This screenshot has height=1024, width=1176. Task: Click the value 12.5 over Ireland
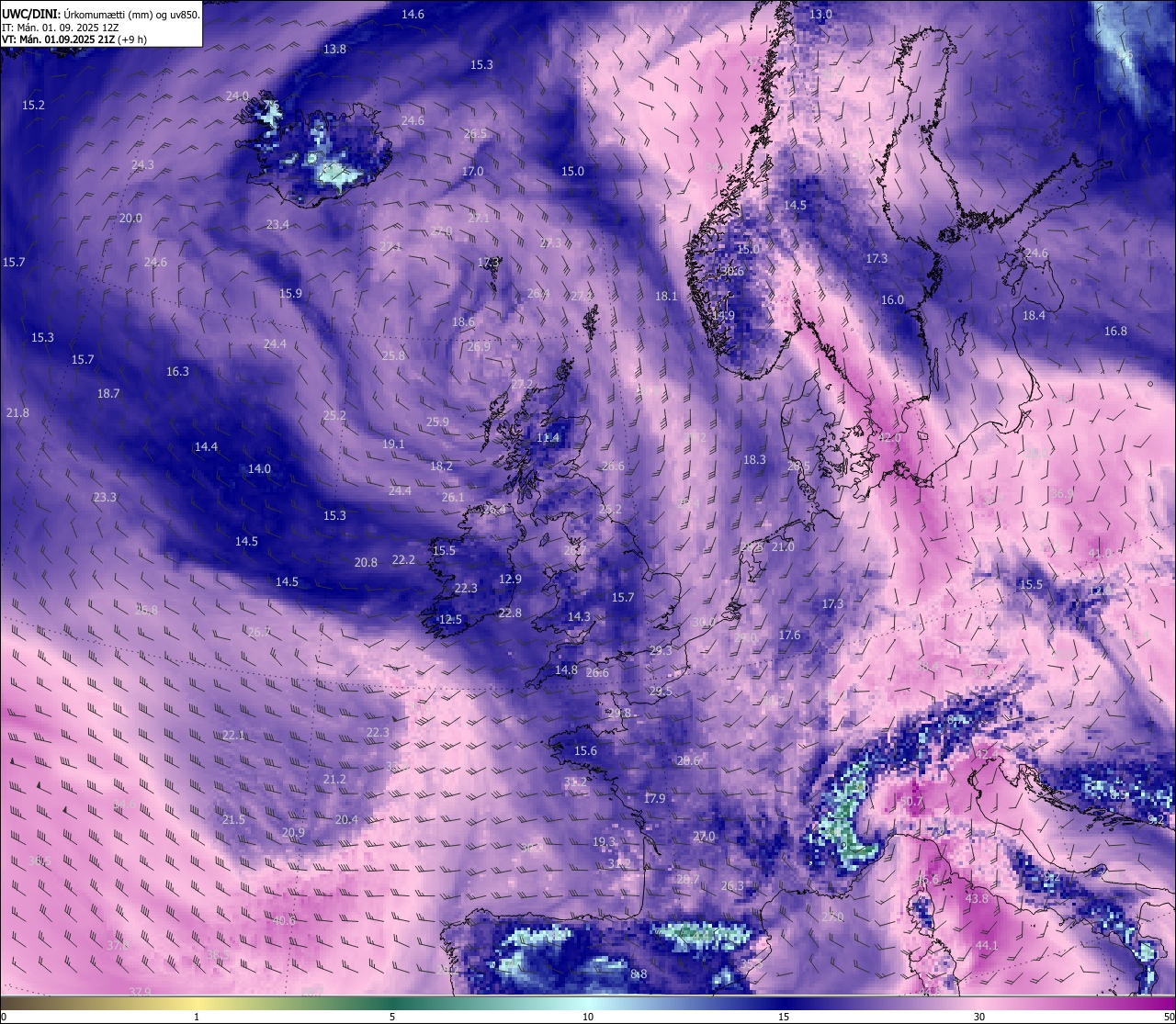tap(450, 619)
